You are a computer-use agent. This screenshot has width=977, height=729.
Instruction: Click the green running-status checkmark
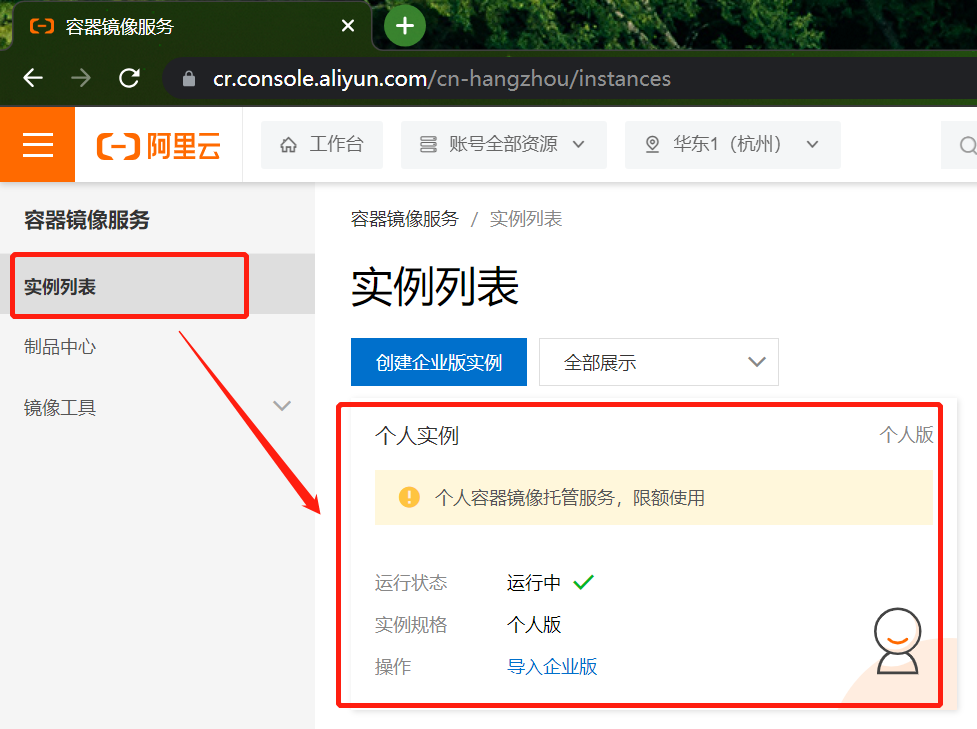(584, 583)
